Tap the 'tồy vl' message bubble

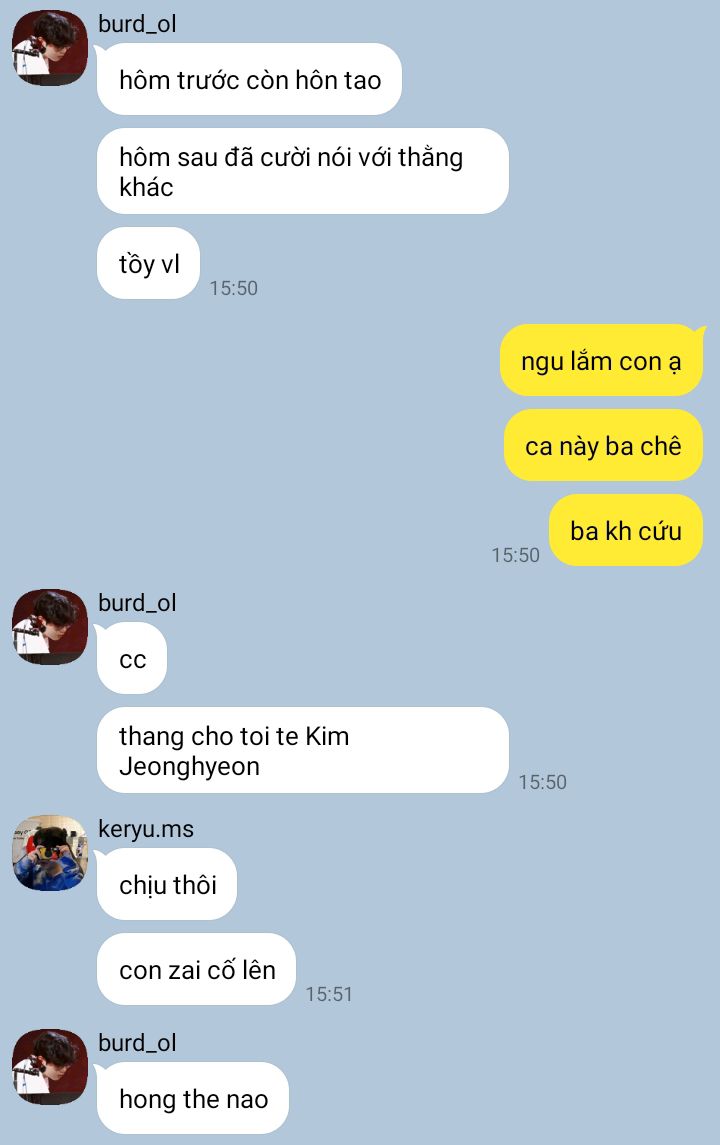(x=148, y=263)
